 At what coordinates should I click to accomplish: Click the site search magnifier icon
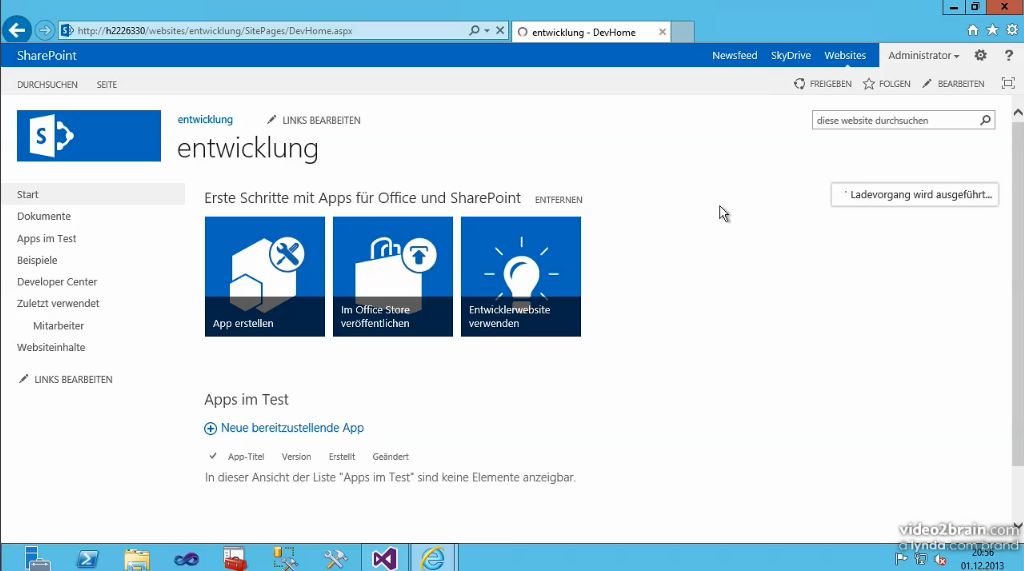click(x=985, y=120)
